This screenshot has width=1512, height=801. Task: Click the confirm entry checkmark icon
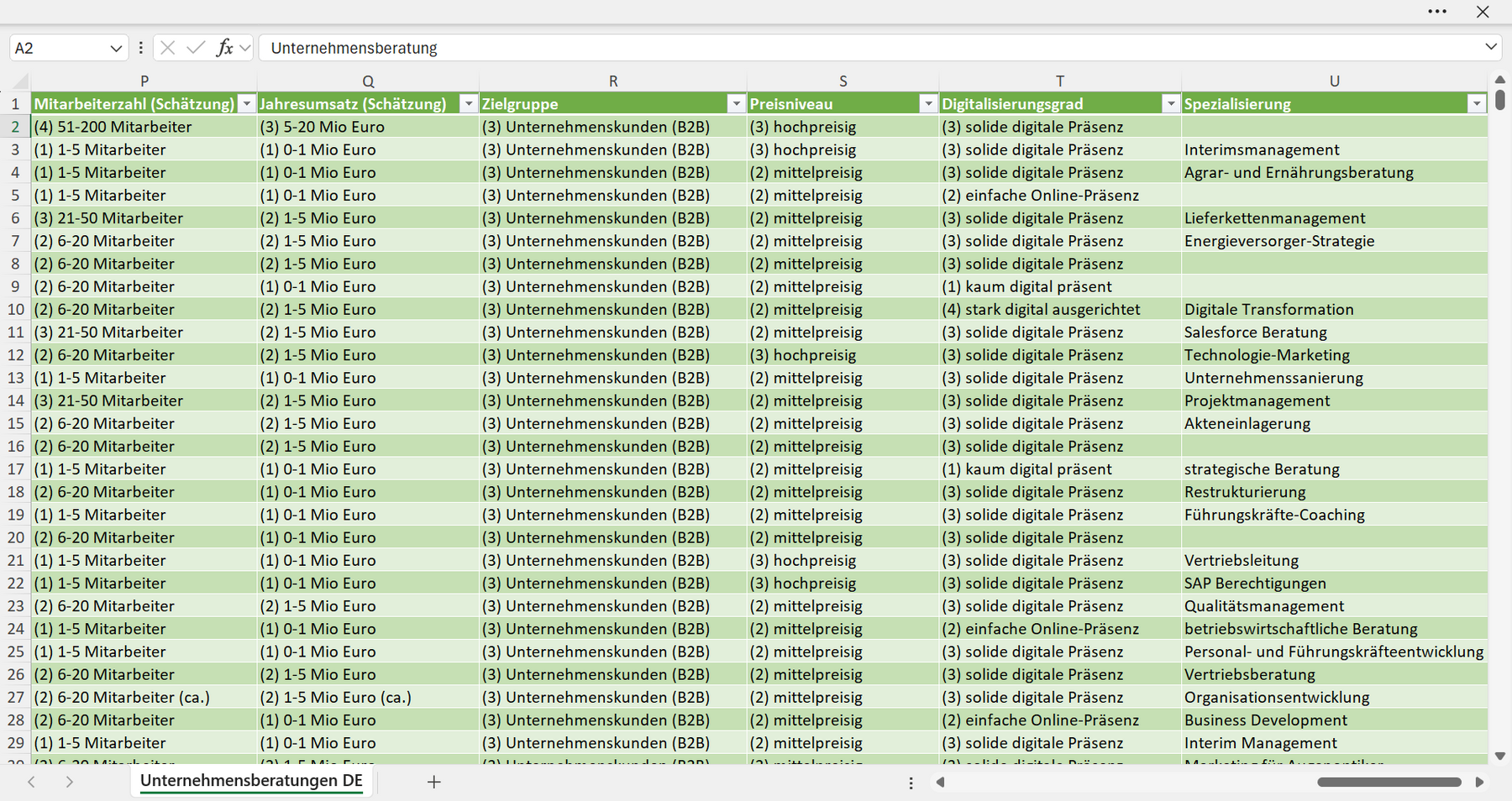click(196, 48)
